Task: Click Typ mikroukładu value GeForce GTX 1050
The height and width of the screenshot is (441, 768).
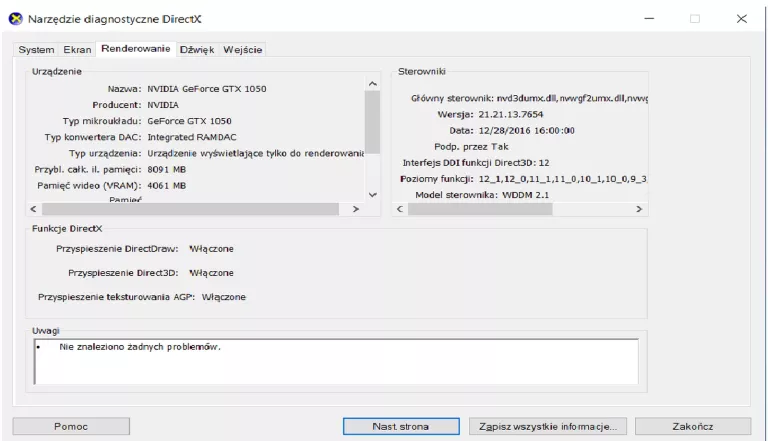Action: click(x=189, y=121)
